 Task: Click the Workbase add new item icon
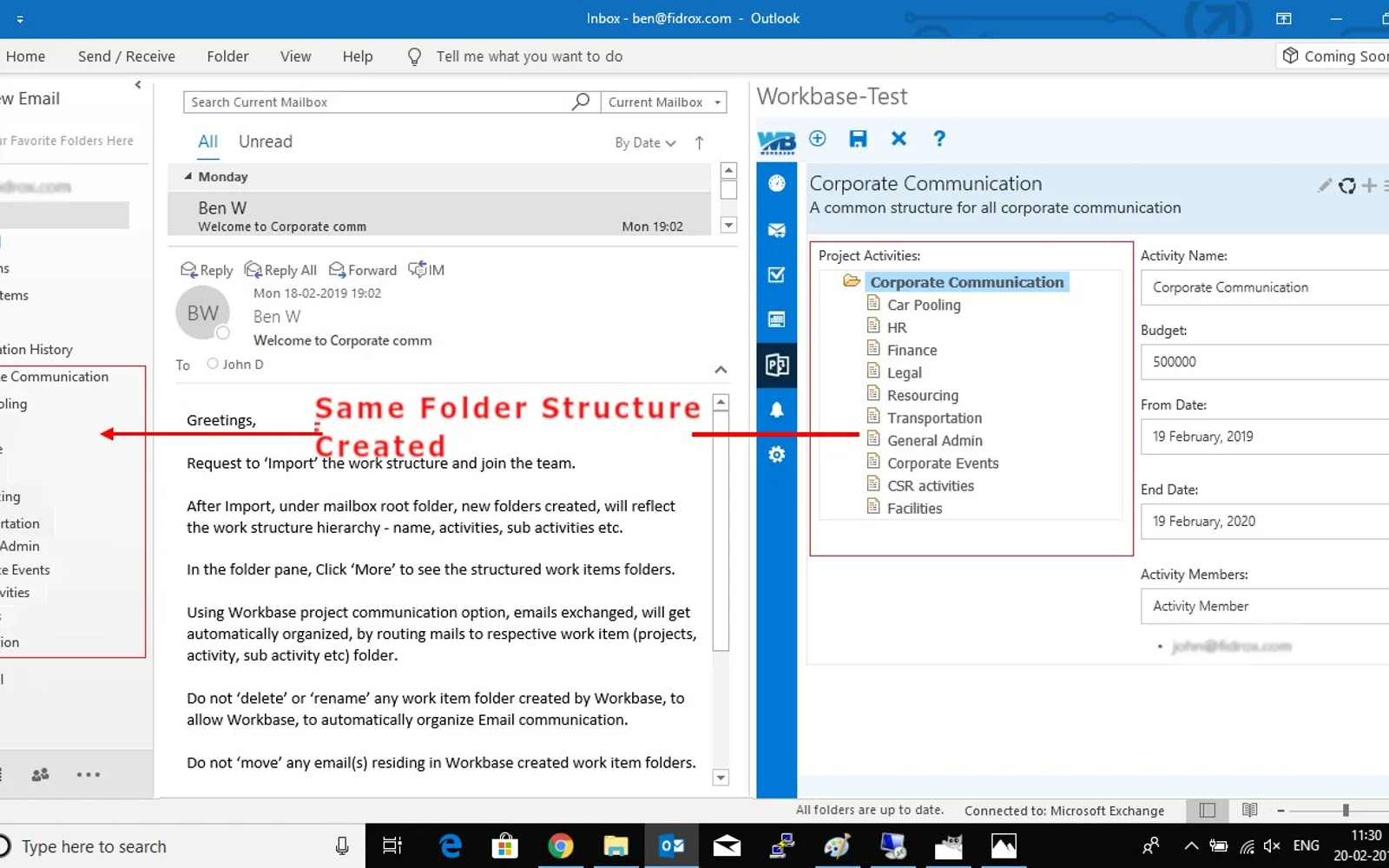tap(818, 139)
